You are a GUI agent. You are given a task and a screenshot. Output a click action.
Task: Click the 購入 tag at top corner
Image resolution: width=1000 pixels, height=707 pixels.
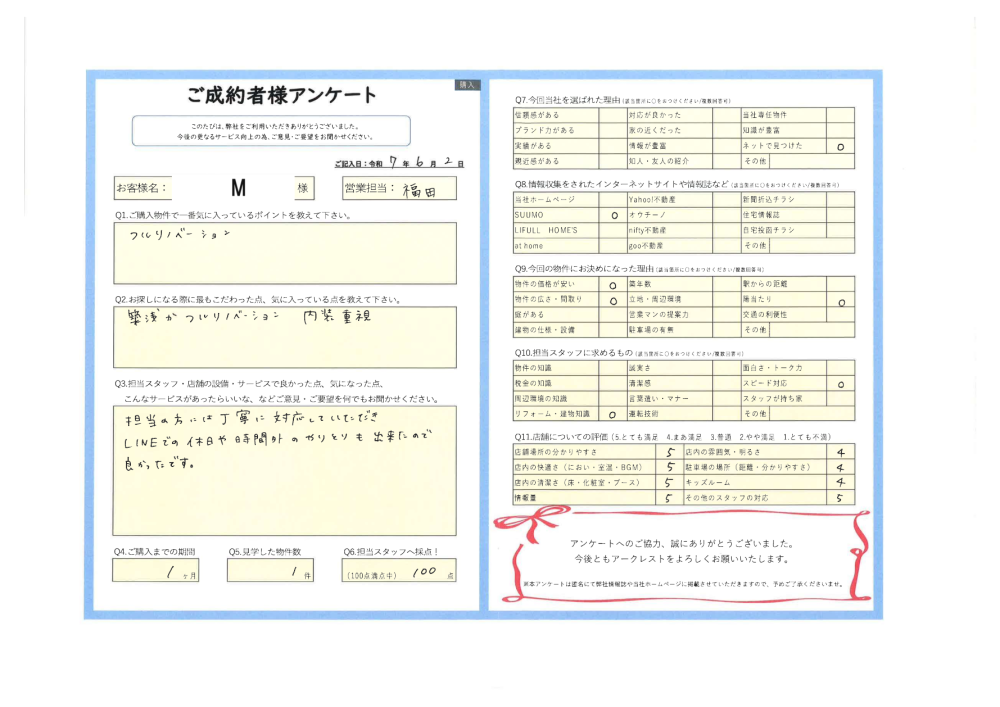(469, 85)
